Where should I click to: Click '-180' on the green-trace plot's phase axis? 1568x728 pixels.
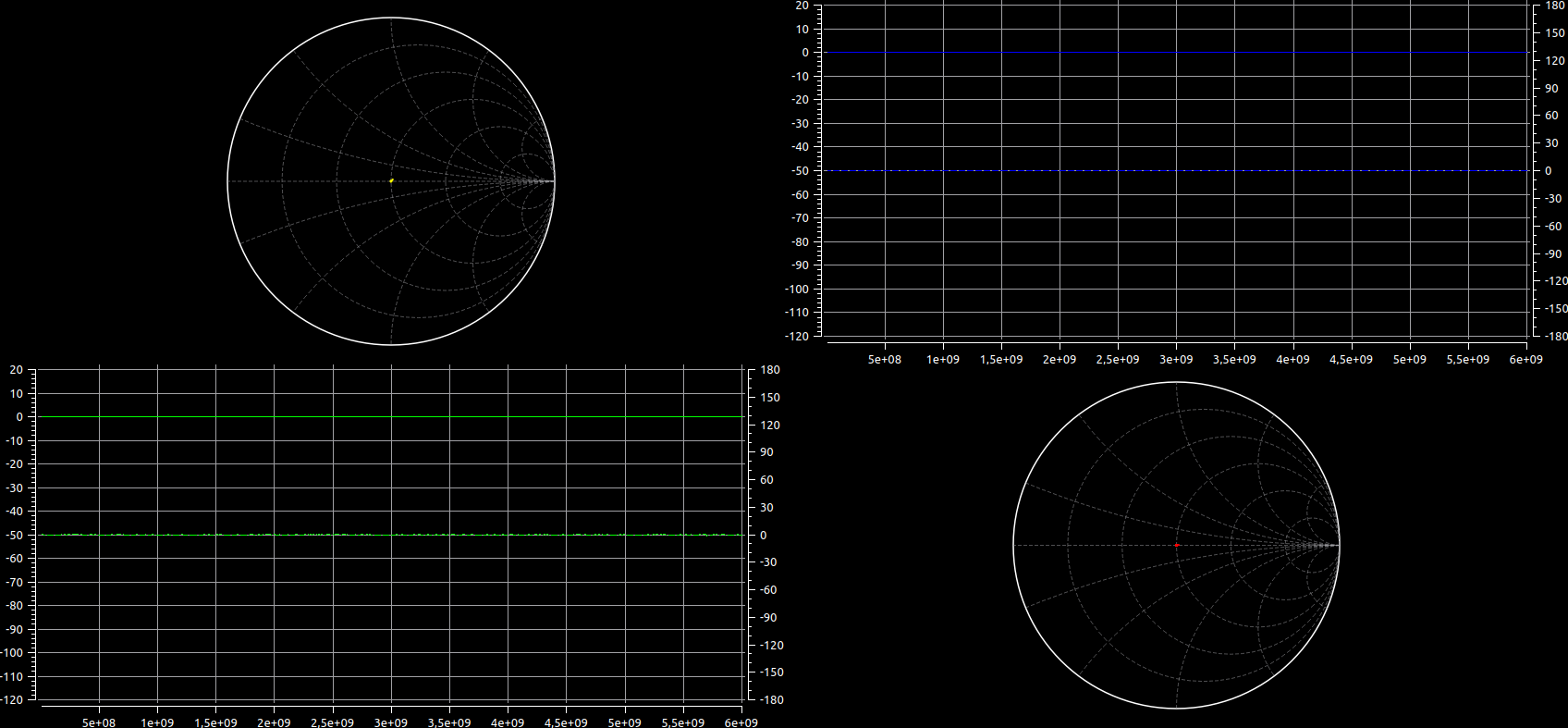click(x=772, y=700)
